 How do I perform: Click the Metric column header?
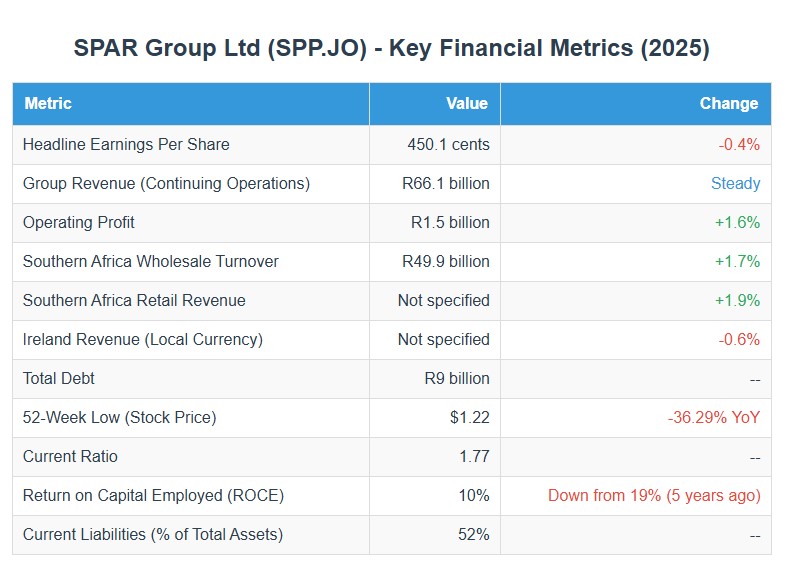point(48,103)
